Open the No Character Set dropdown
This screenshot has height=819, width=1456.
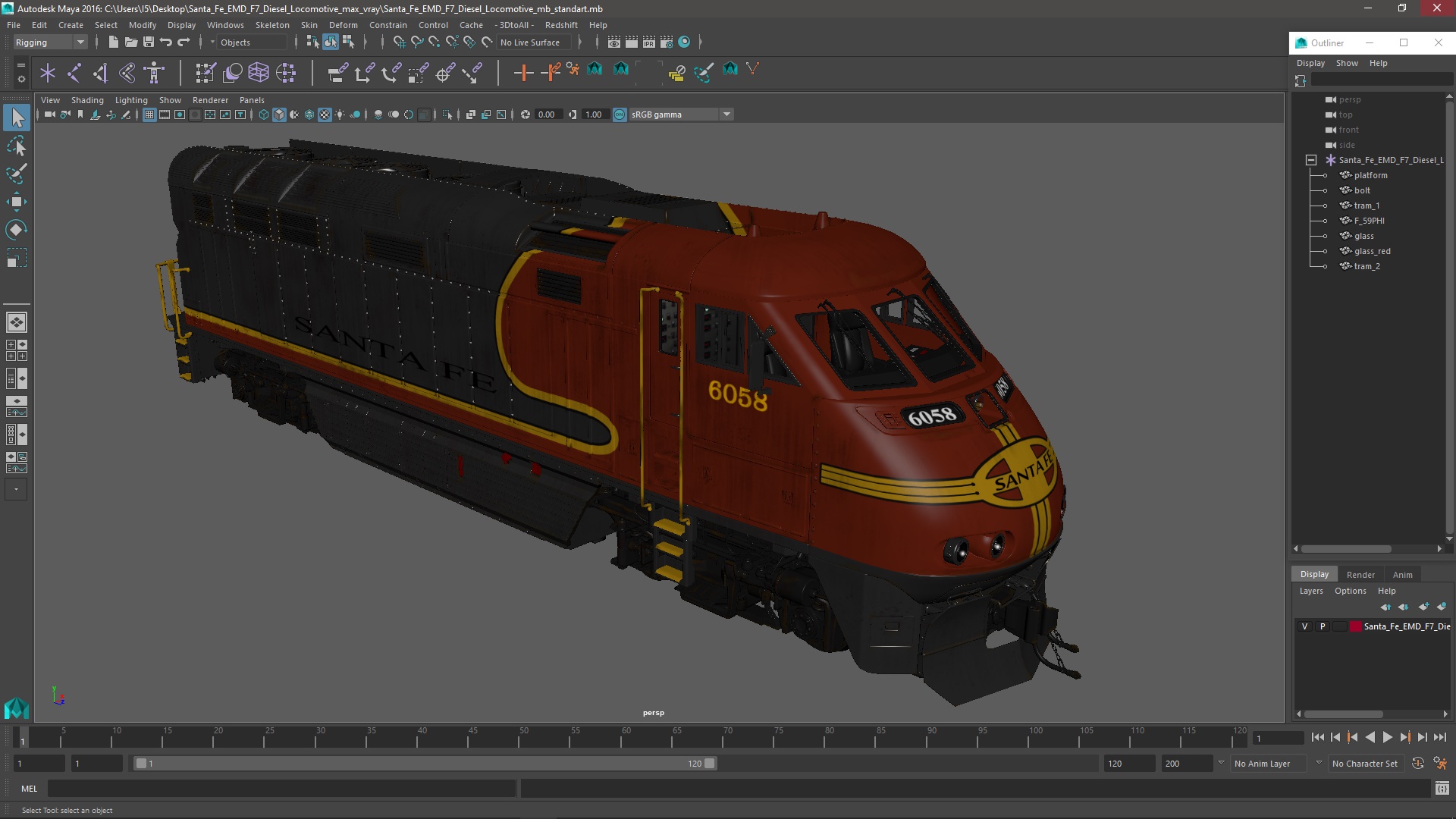[1365, 764]
